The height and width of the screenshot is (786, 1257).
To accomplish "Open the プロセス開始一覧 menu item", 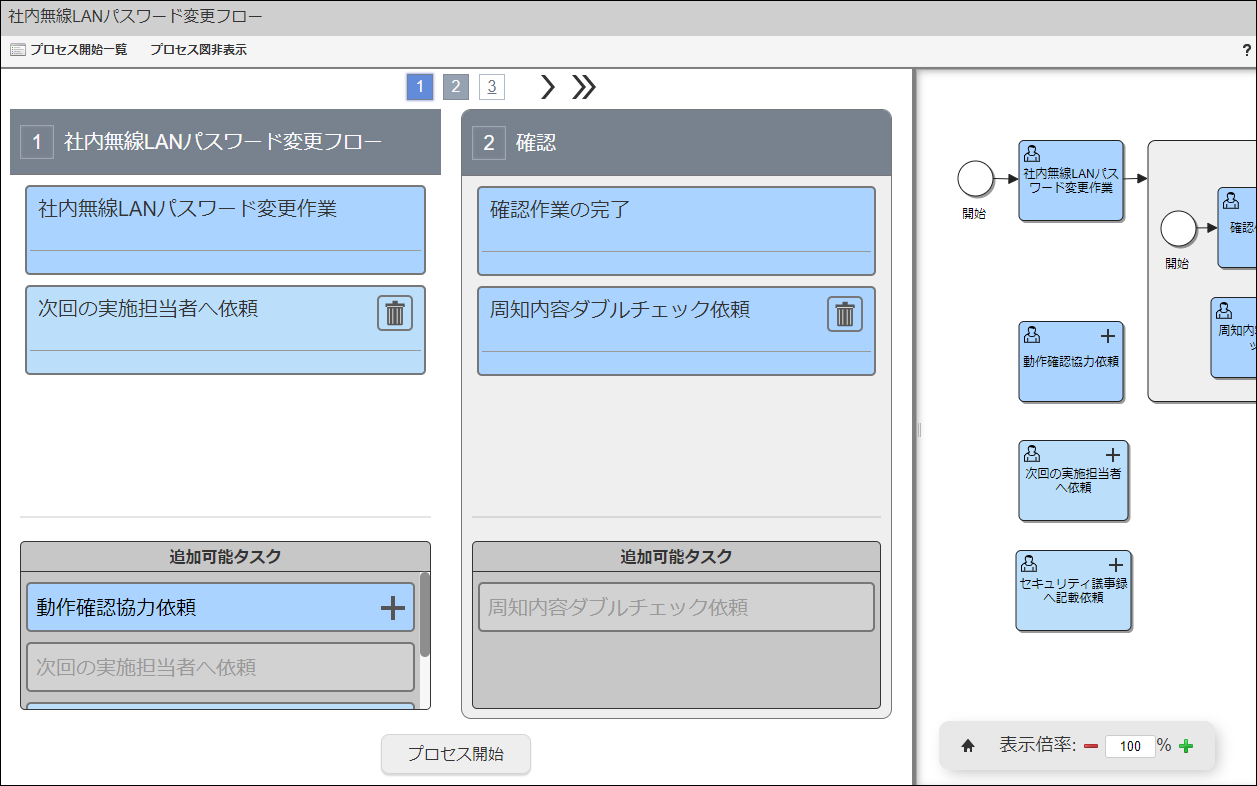I will 70,50.
